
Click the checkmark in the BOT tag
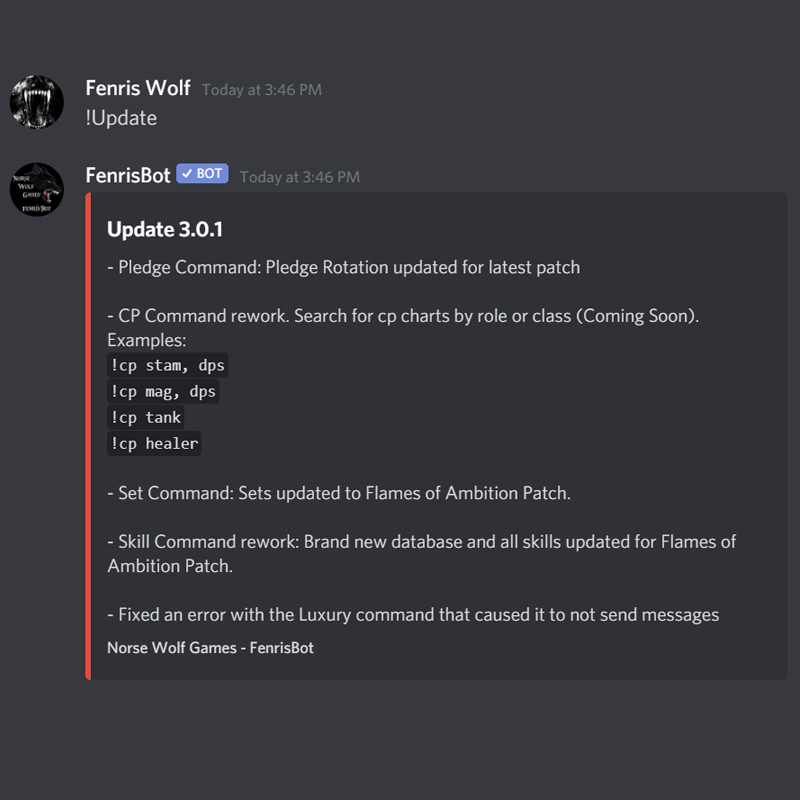(x=187, y=173)
